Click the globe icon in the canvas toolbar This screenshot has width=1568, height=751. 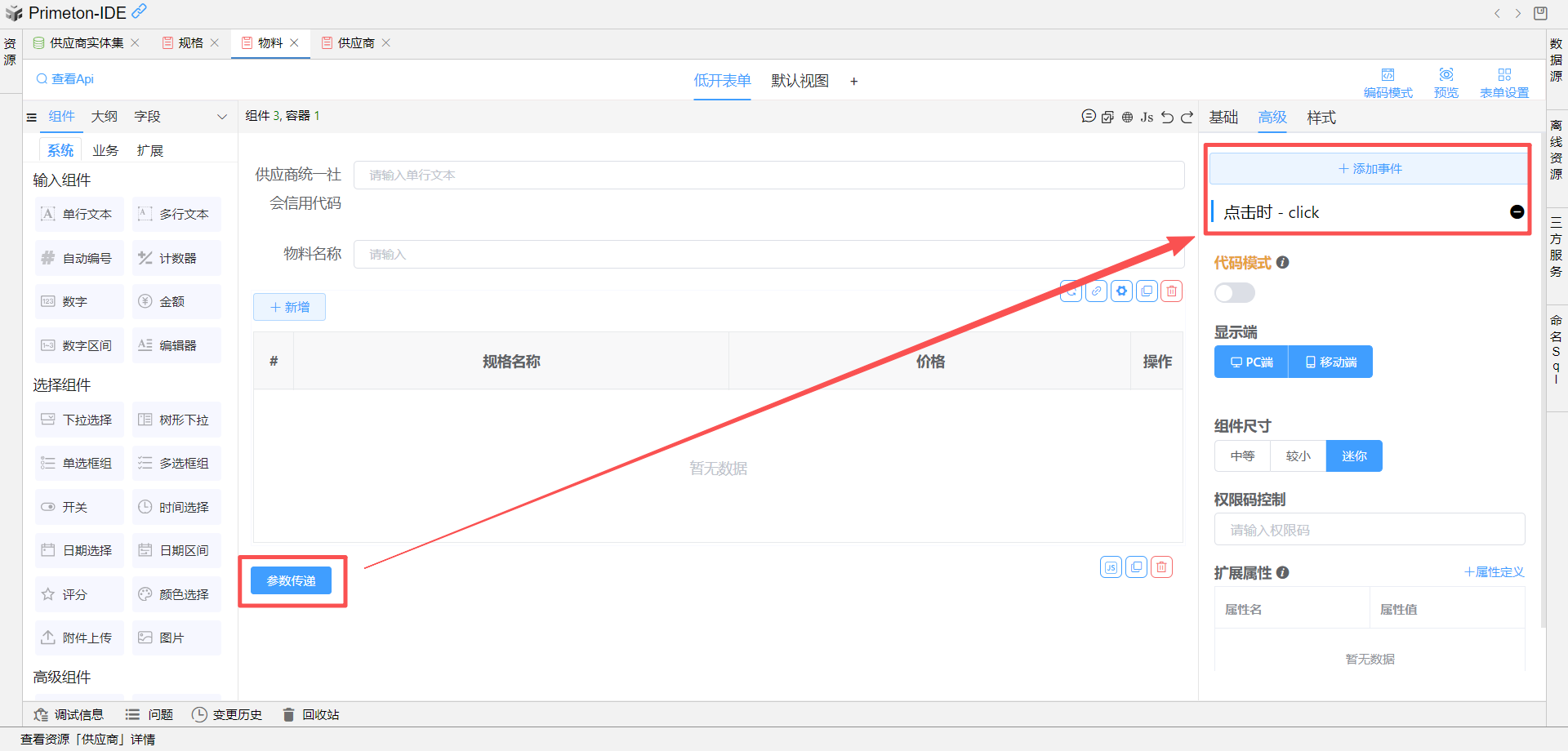pyautogui.click(x=1127, y=117)
